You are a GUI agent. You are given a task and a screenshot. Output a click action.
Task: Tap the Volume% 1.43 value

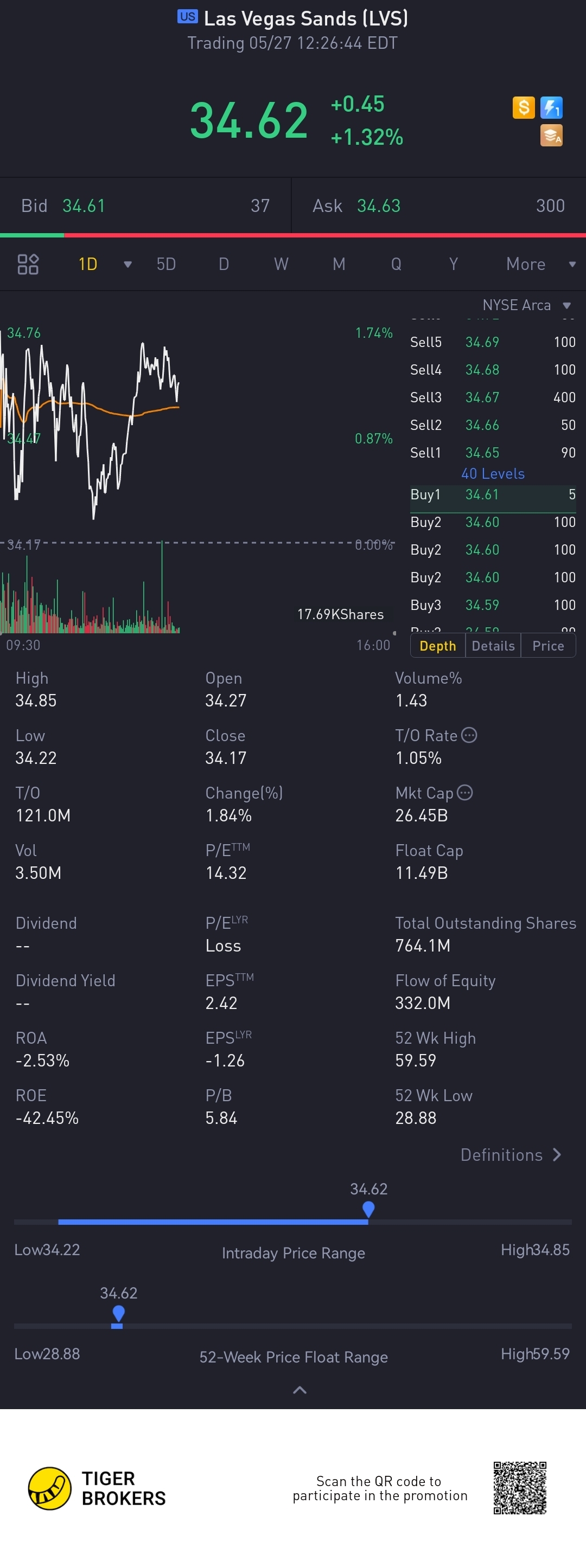[x=411, y=701]
